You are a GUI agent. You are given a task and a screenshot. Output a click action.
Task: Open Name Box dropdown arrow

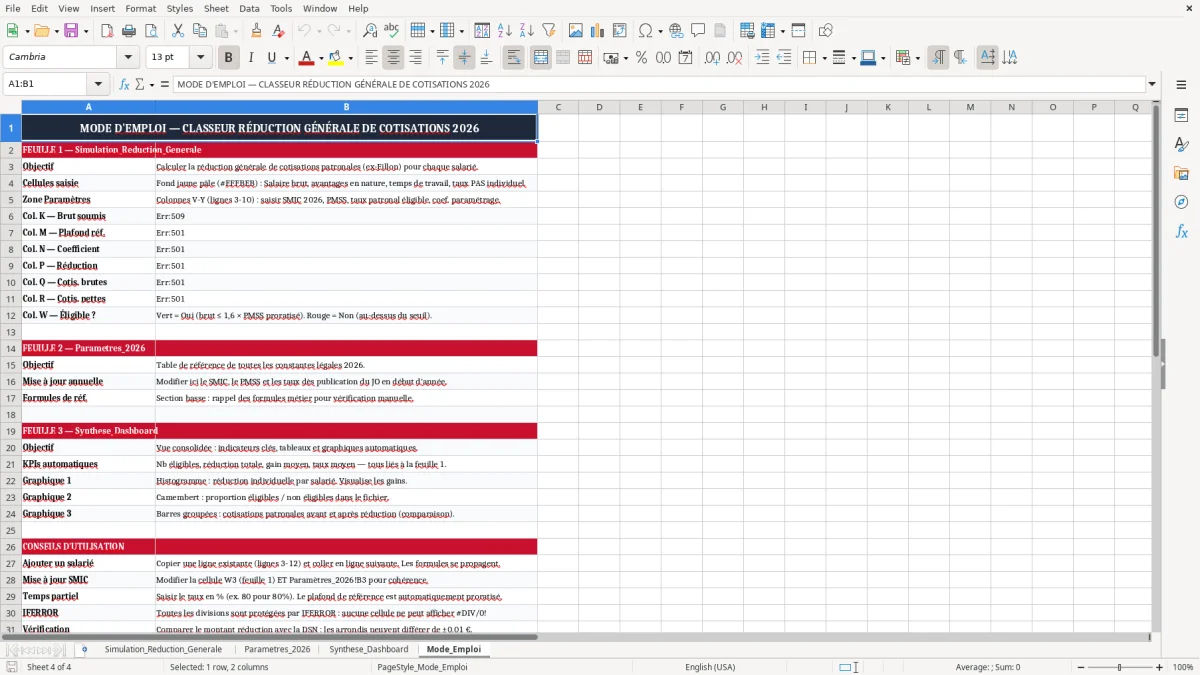[x=98, y=84]
